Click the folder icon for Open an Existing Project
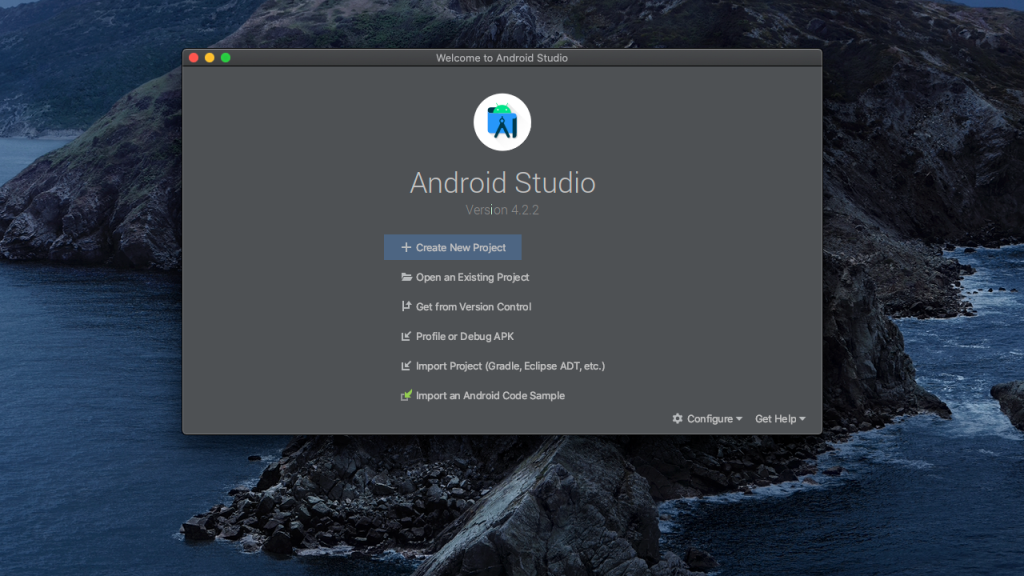Viewport: 1024px width, 576px height. click(x=406, y=277)
